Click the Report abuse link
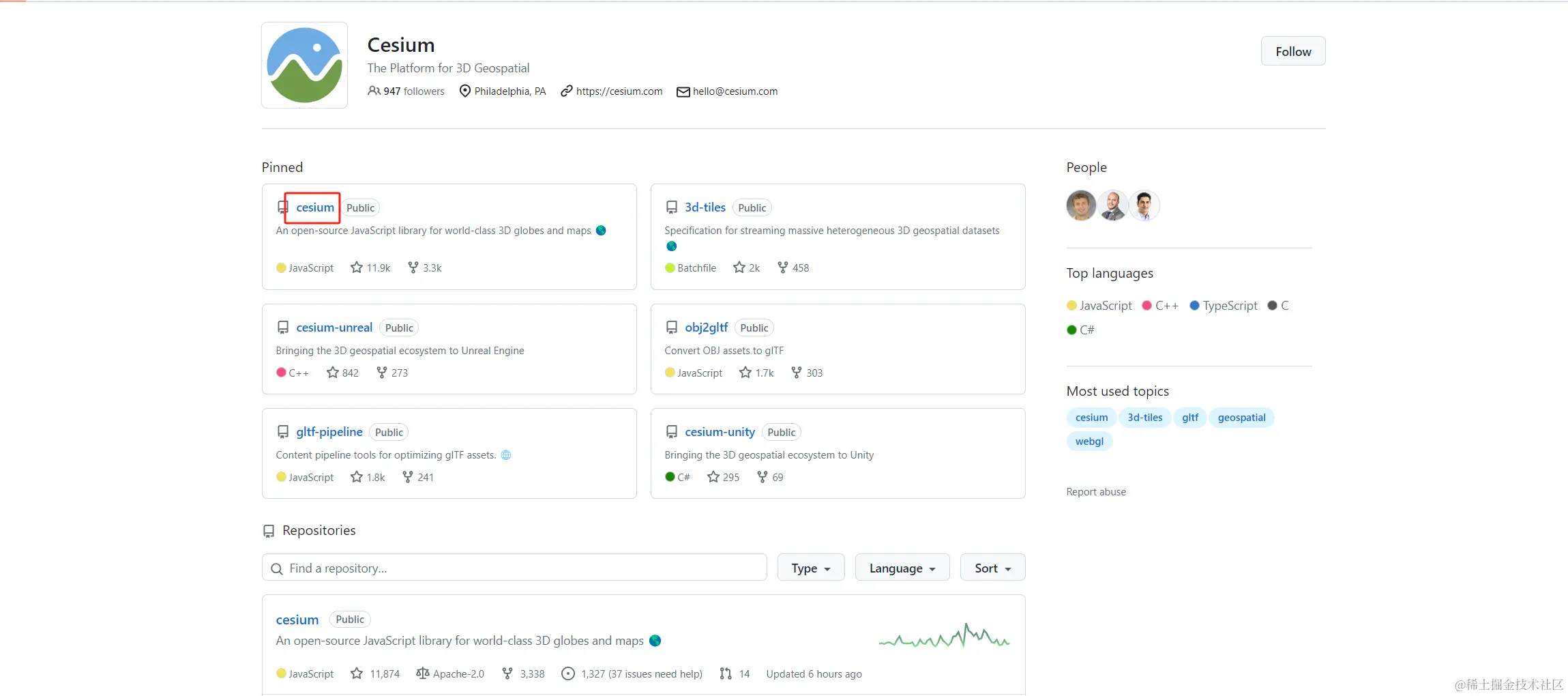Screen dimensions: 1568x696 click(x=1096, y=492)
